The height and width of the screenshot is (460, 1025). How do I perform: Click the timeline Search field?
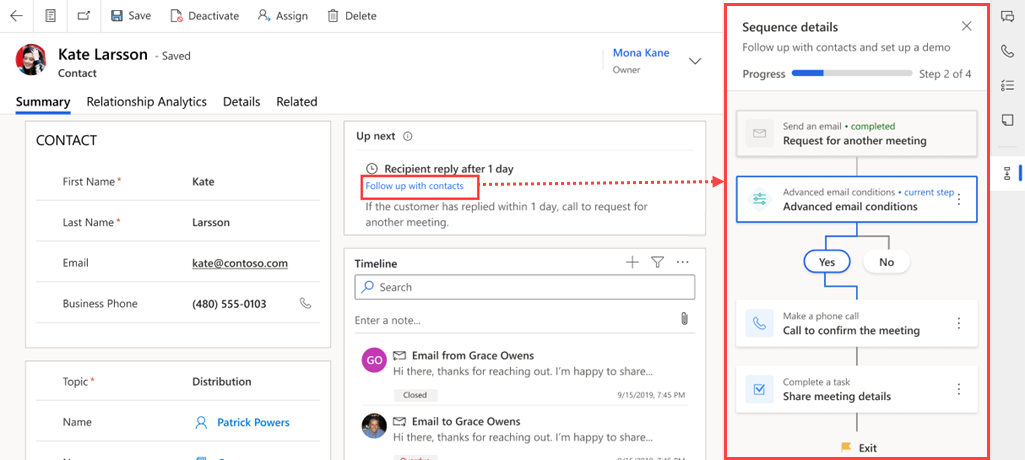(525, 287)
